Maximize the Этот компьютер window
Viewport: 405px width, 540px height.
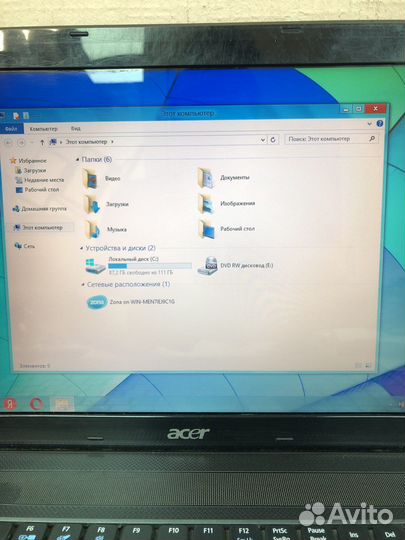tap(359, 109)
